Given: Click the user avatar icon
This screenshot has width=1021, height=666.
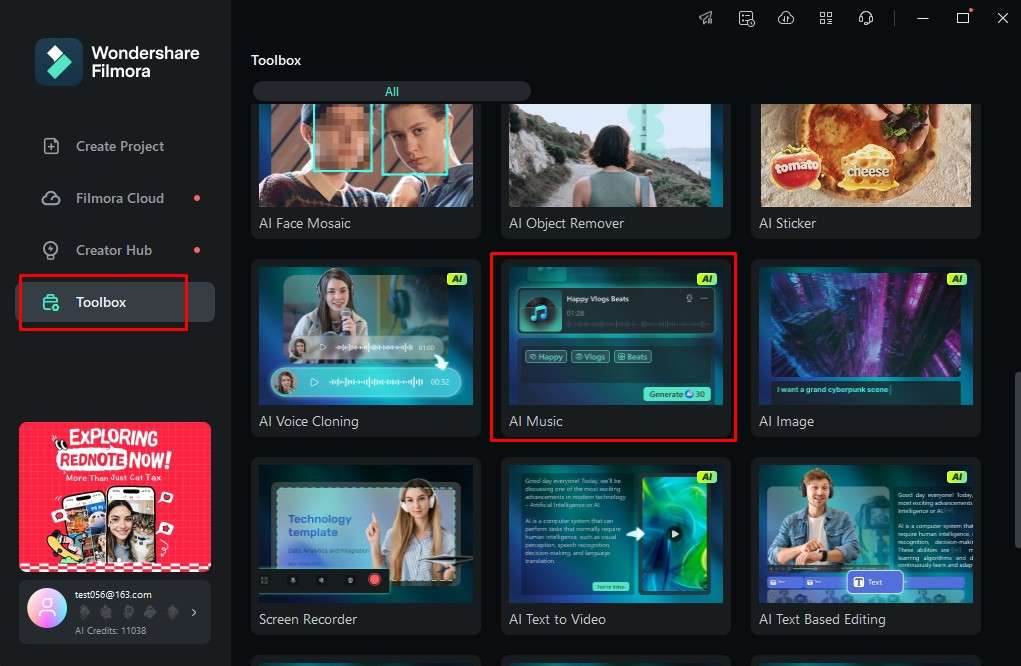Looking at the screenshot, I should [x=47, y=607].
